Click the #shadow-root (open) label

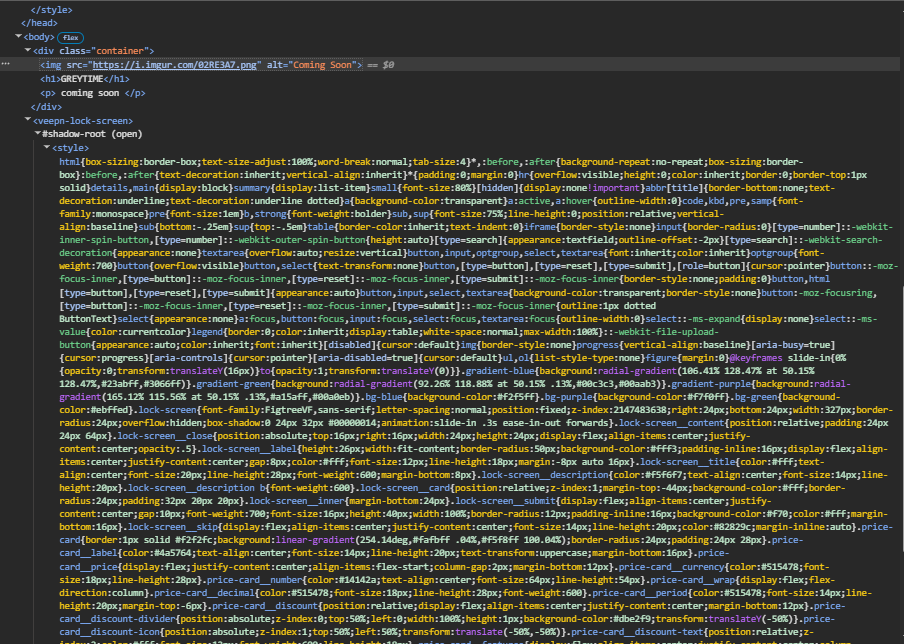tap(92, 134)
